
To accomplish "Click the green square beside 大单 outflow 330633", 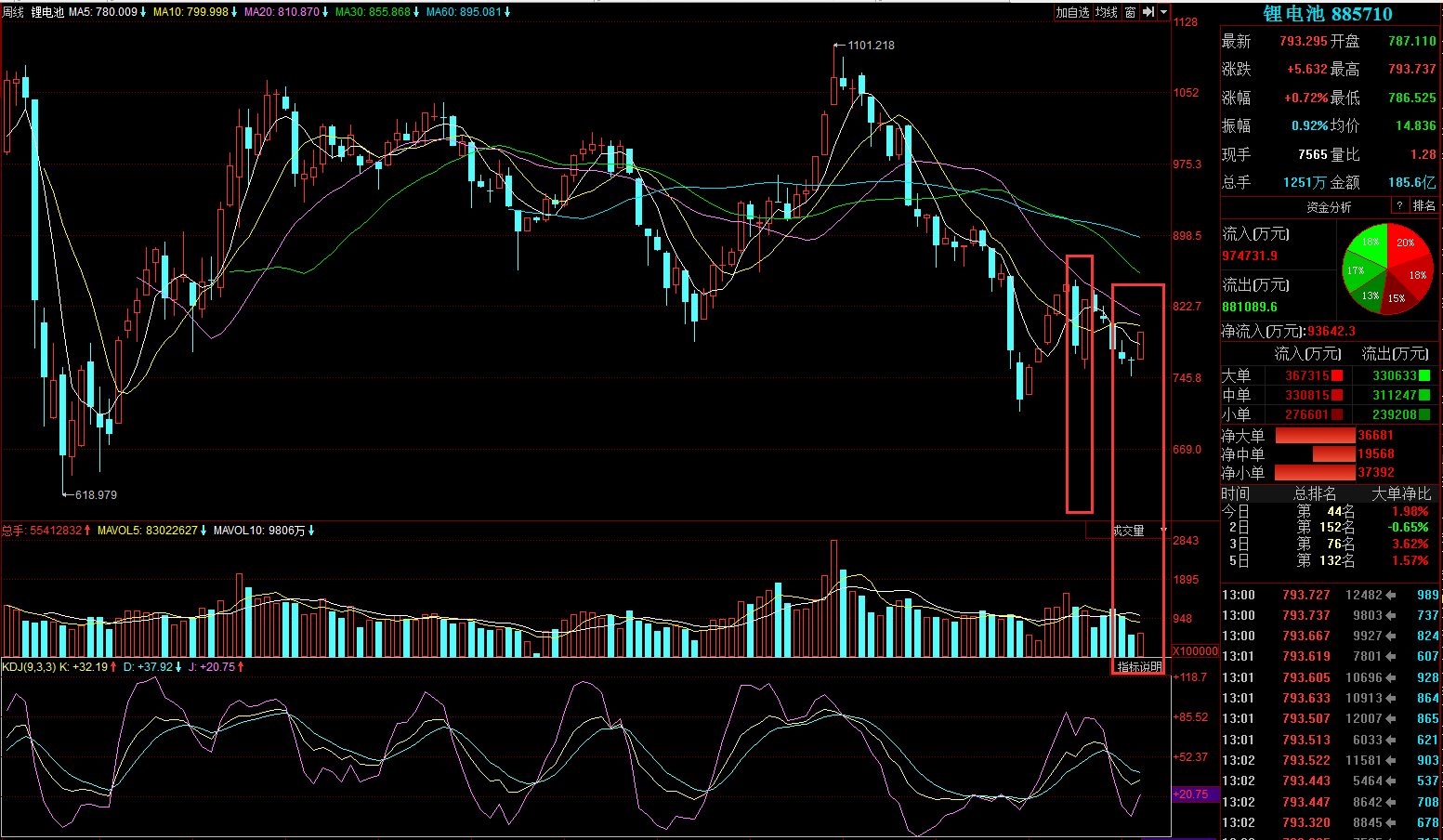I will tap(1425, 375).
